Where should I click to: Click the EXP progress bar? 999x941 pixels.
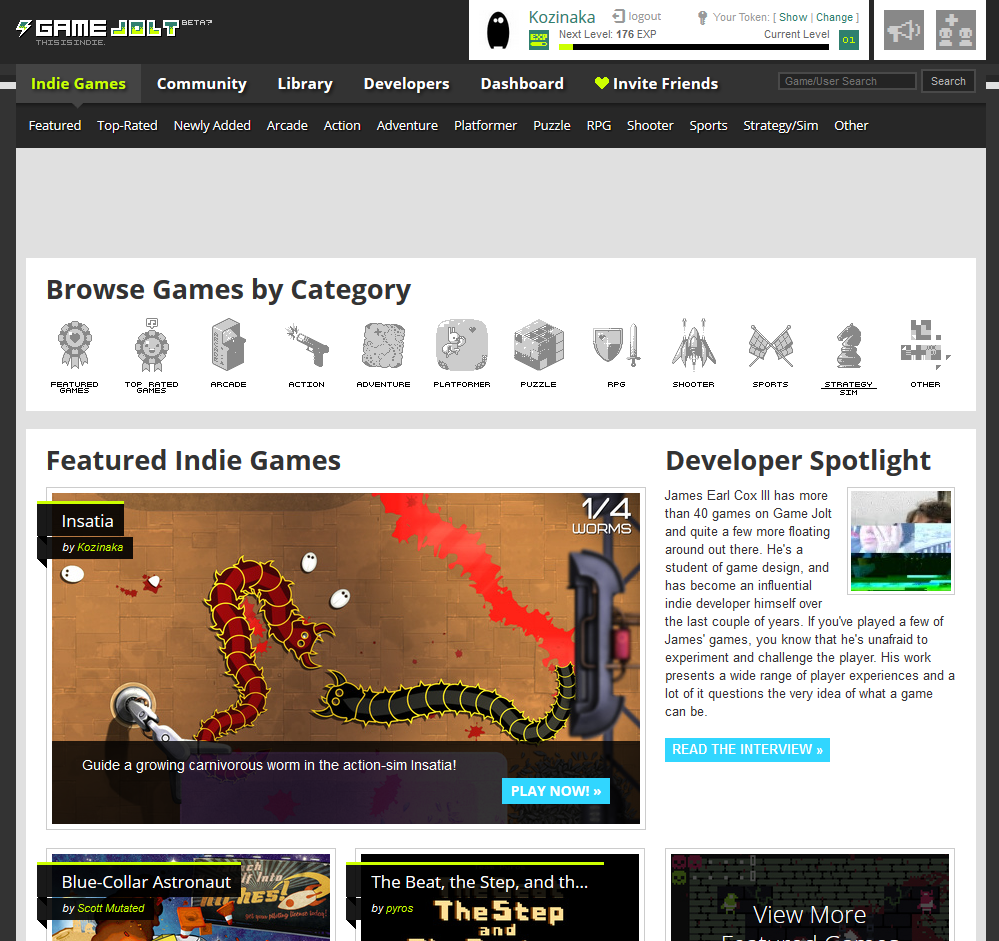point(694,47)
